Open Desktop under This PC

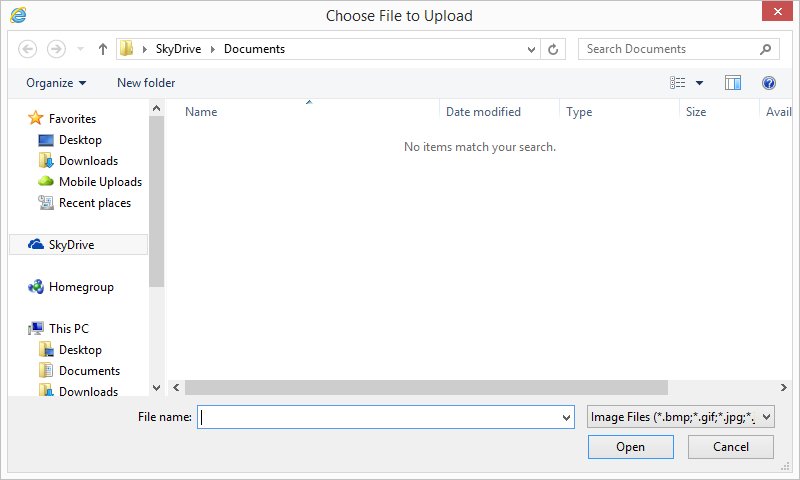pyautogui.click(x=80, y=350)
